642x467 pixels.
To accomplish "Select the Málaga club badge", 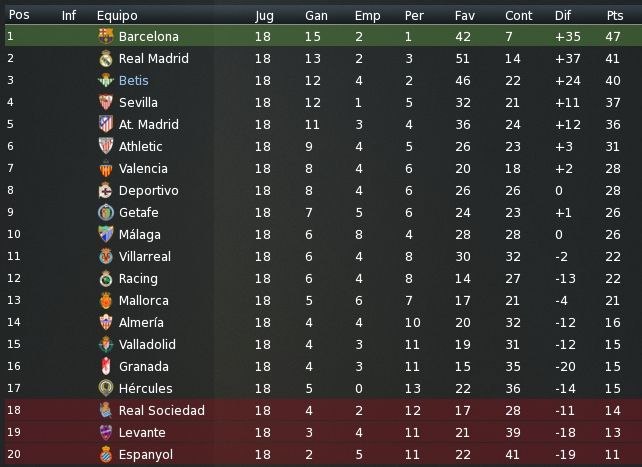I will tap(106, 234).
